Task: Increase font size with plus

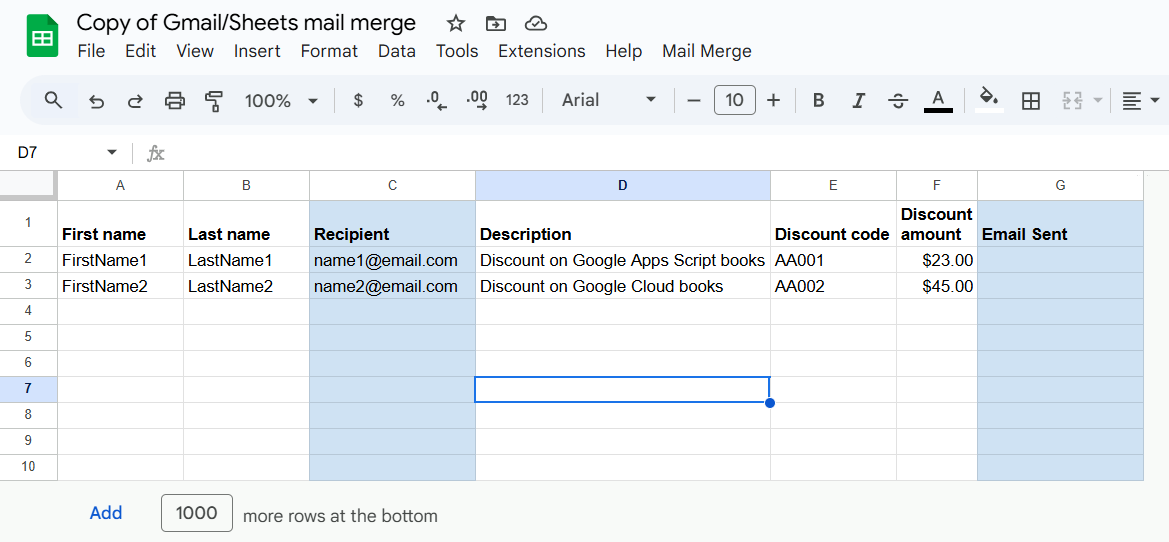Action: (x=774, y=101)
